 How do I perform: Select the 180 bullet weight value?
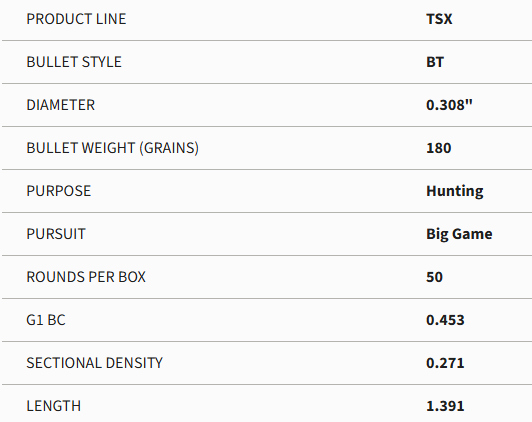[x=439, y=148]
